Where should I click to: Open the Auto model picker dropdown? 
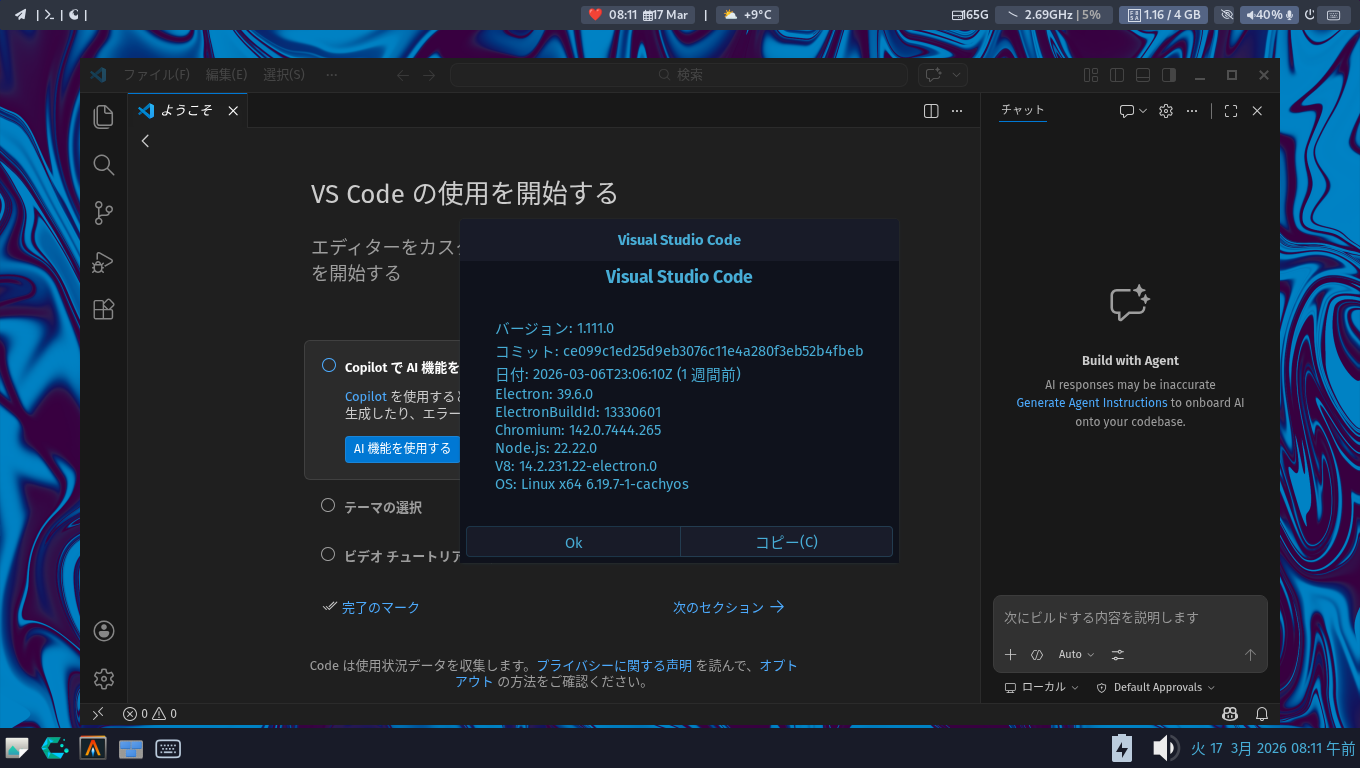1076,654
